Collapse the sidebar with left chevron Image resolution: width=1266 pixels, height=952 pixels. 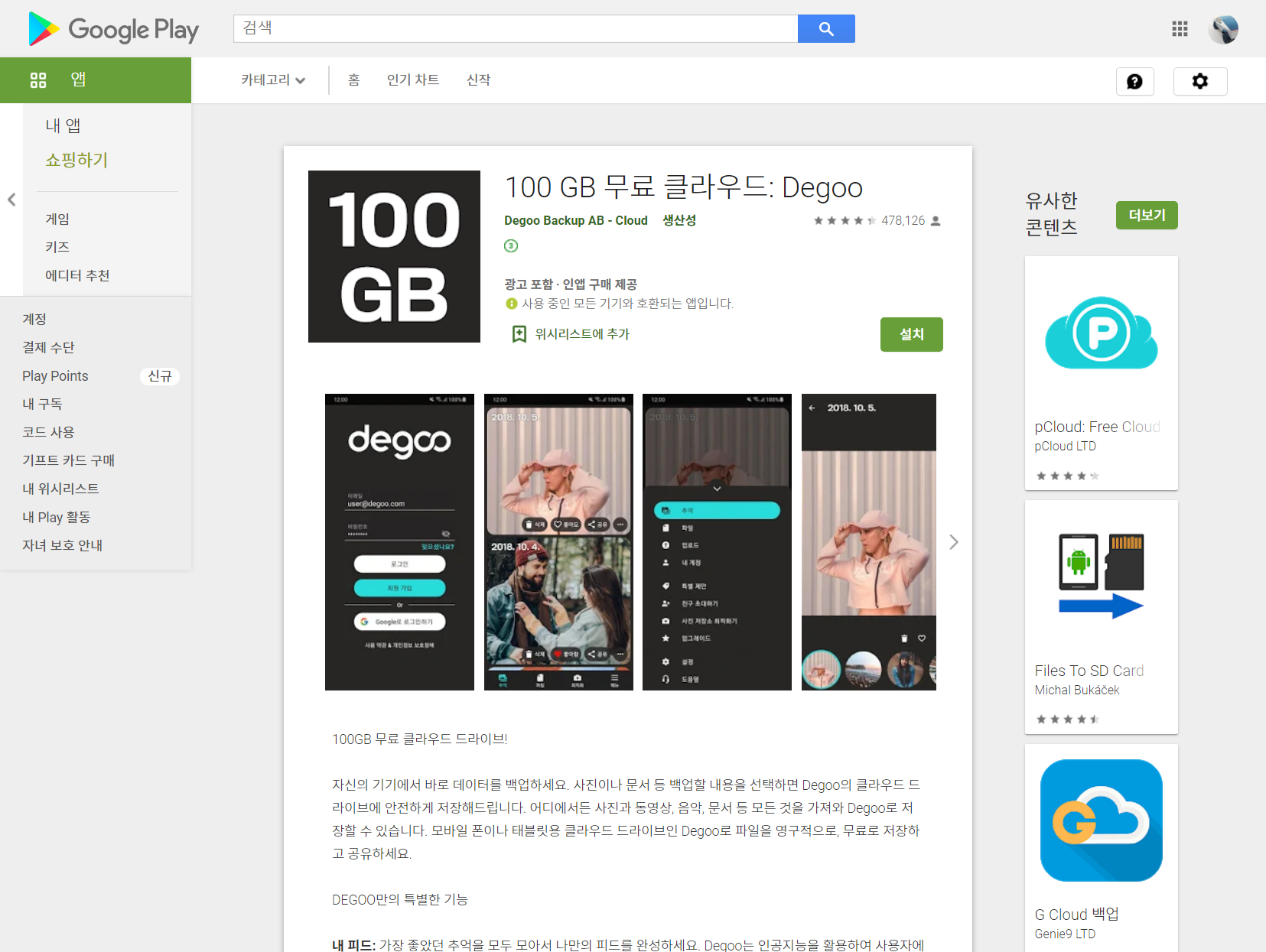pyautogui.click(x=11, y=200)
